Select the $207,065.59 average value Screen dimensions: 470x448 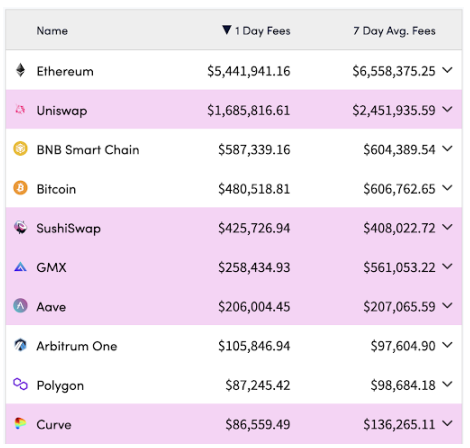399,307
